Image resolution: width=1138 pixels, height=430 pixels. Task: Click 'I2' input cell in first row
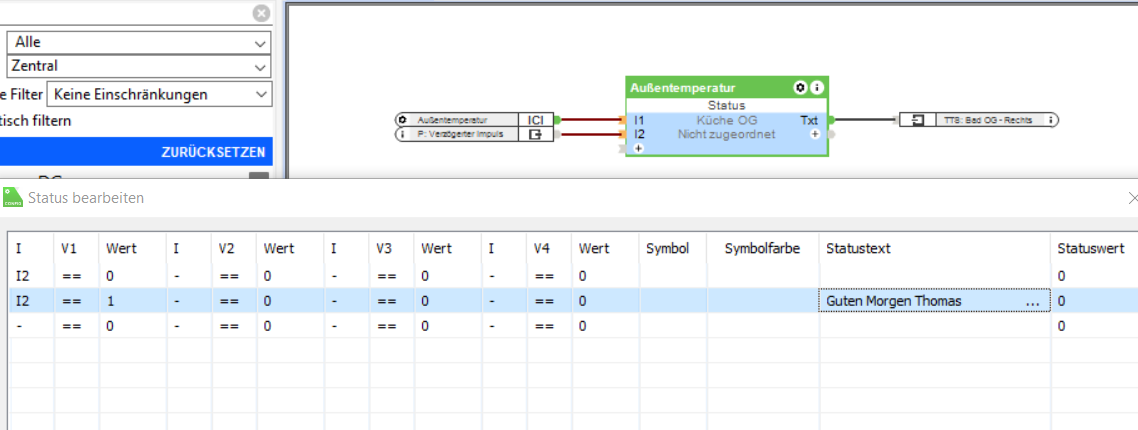tap(32, 276)
